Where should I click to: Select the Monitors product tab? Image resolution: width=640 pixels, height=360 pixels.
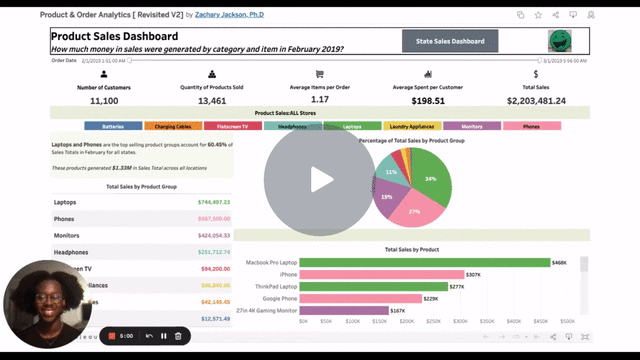pos(472,126)
